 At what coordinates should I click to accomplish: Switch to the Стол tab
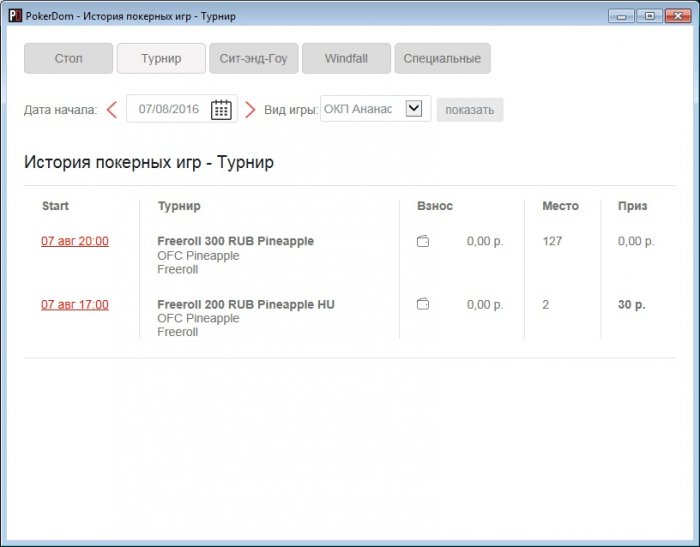click(x=68, y=59)
